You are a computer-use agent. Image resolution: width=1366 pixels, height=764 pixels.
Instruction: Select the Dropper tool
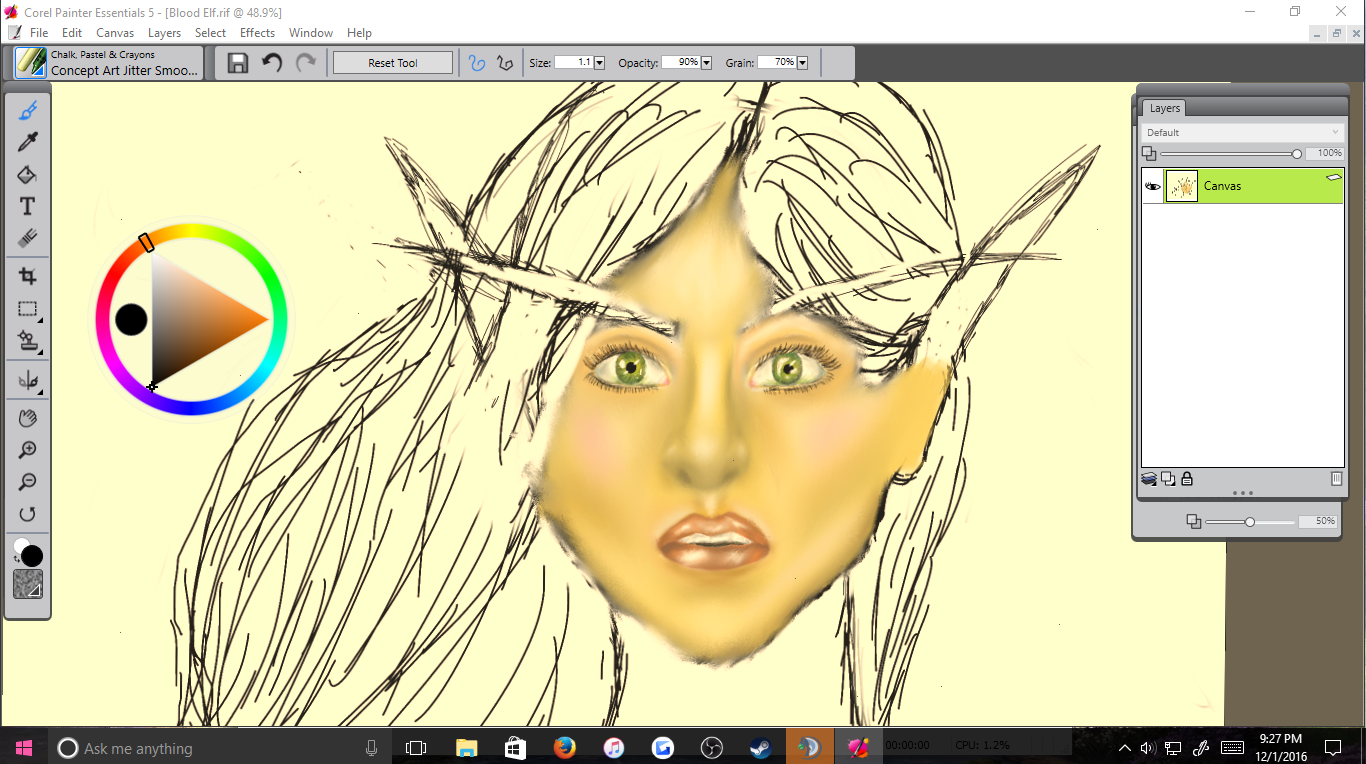(27, 143)
